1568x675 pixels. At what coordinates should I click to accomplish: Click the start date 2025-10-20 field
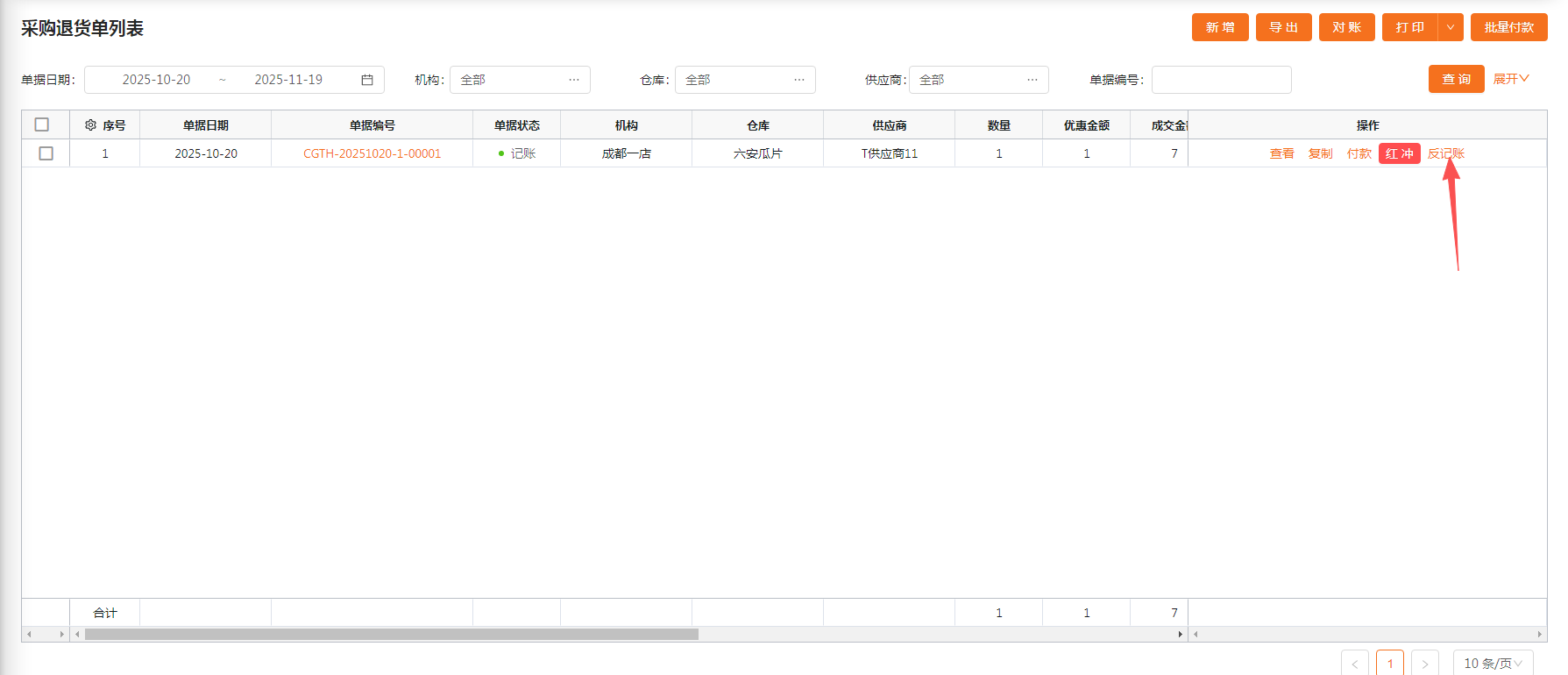pyautogui.click(x=156, y=80)
